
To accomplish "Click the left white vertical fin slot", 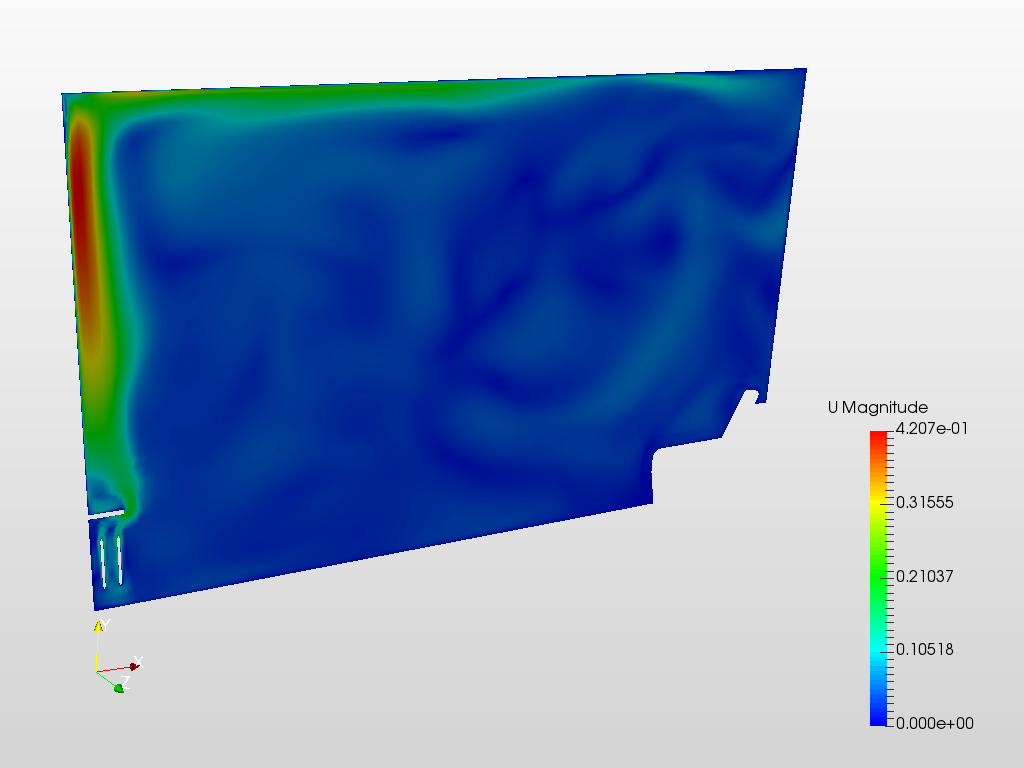I will tap(103, 562).
